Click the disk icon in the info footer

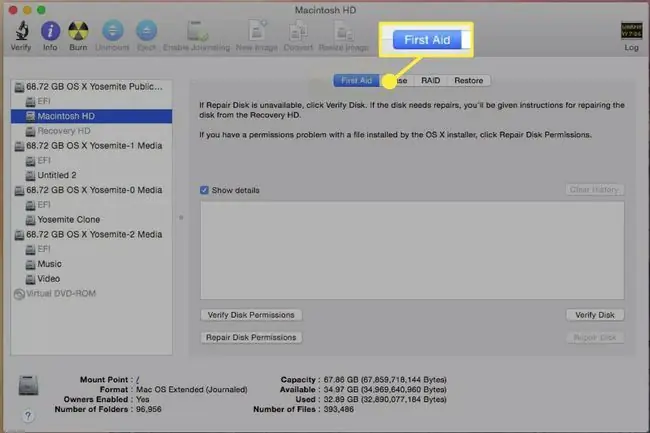[28, 385]
